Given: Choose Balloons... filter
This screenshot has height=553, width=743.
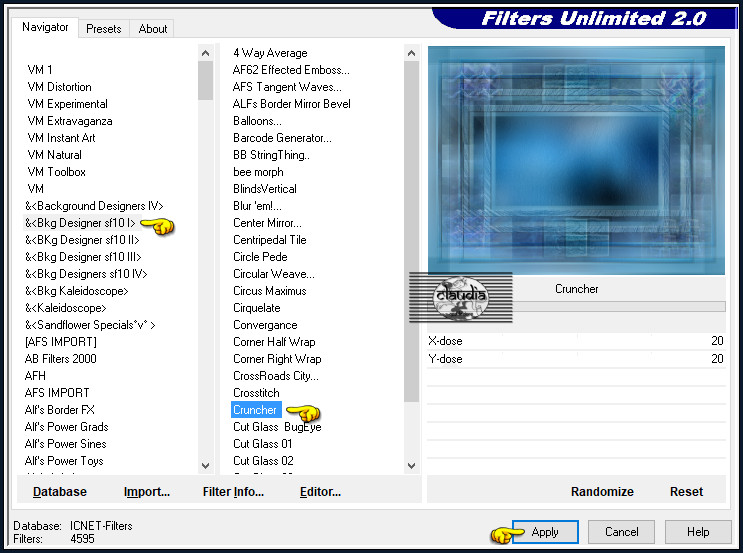Looking at the screenshot, I should pos(257,121).
